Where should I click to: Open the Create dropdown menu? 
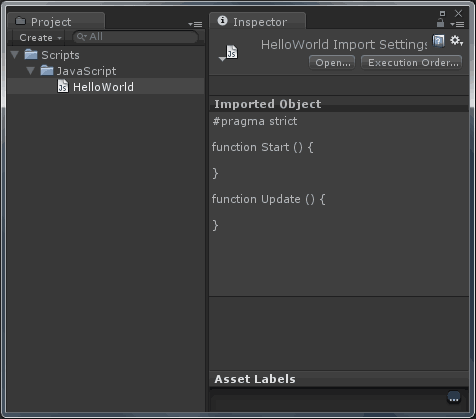40,37
